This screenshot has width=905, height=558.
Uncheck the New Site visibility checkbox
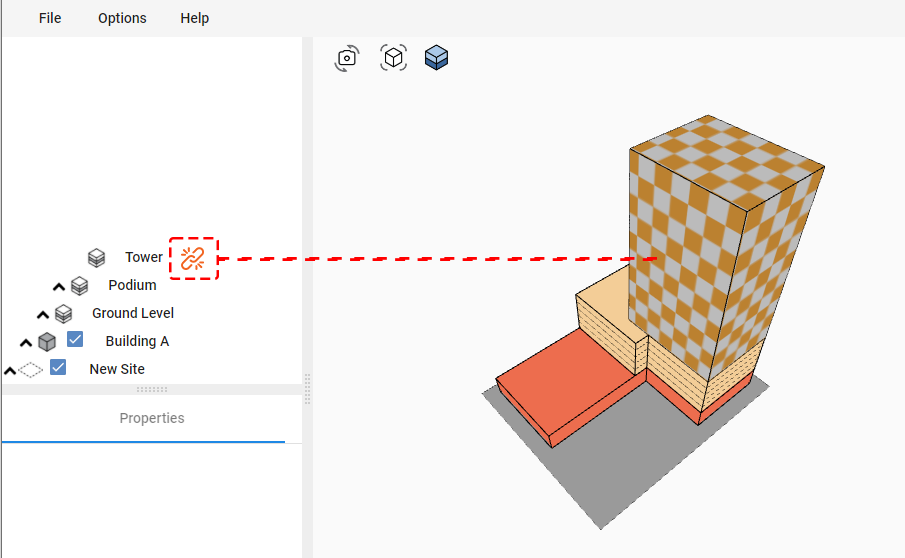pyautogui.click(x=58, y=367)
